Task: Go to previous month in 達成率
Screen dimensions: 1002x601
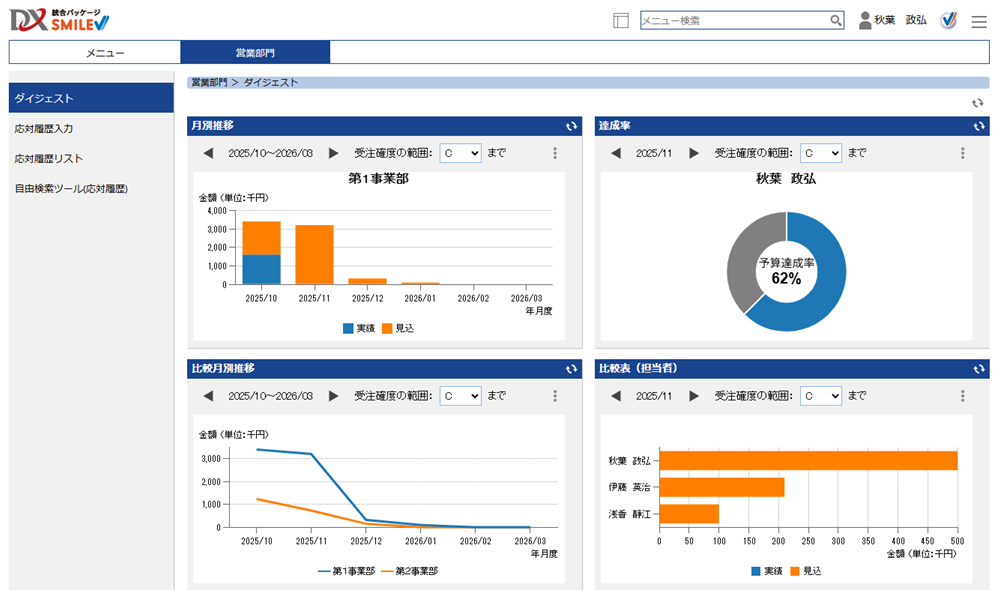Action: [616, 153]
